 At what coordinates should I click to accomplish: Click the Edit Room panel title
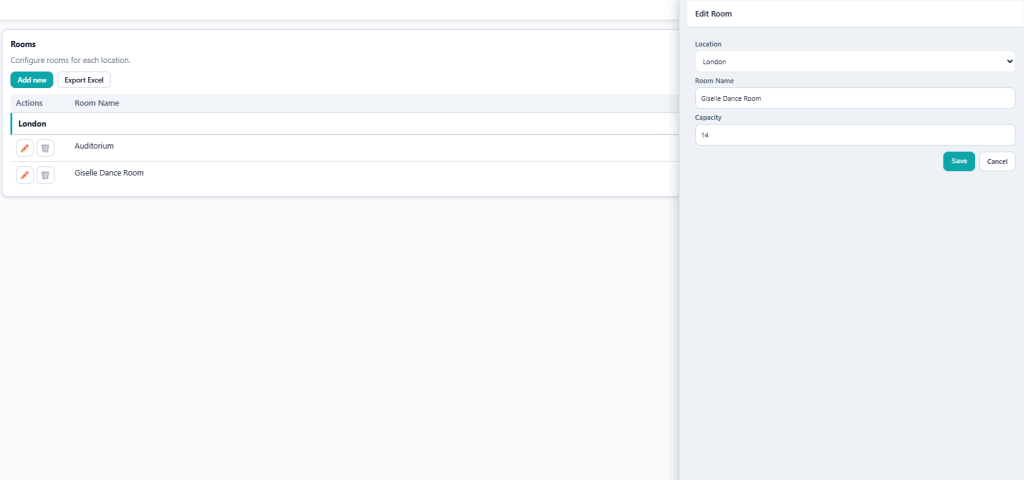(713, 14)
